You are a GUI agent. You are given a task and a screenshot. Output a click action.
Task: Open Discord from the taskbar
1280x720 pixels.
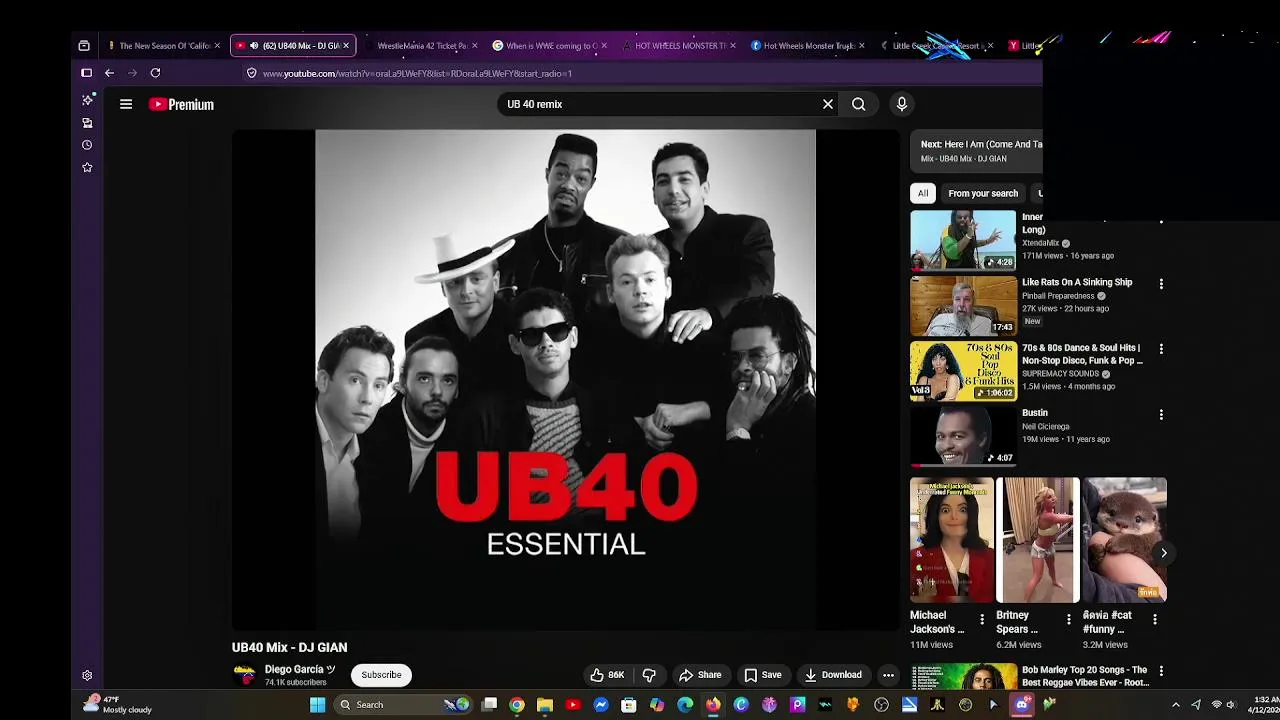(x=1021, y=705)
